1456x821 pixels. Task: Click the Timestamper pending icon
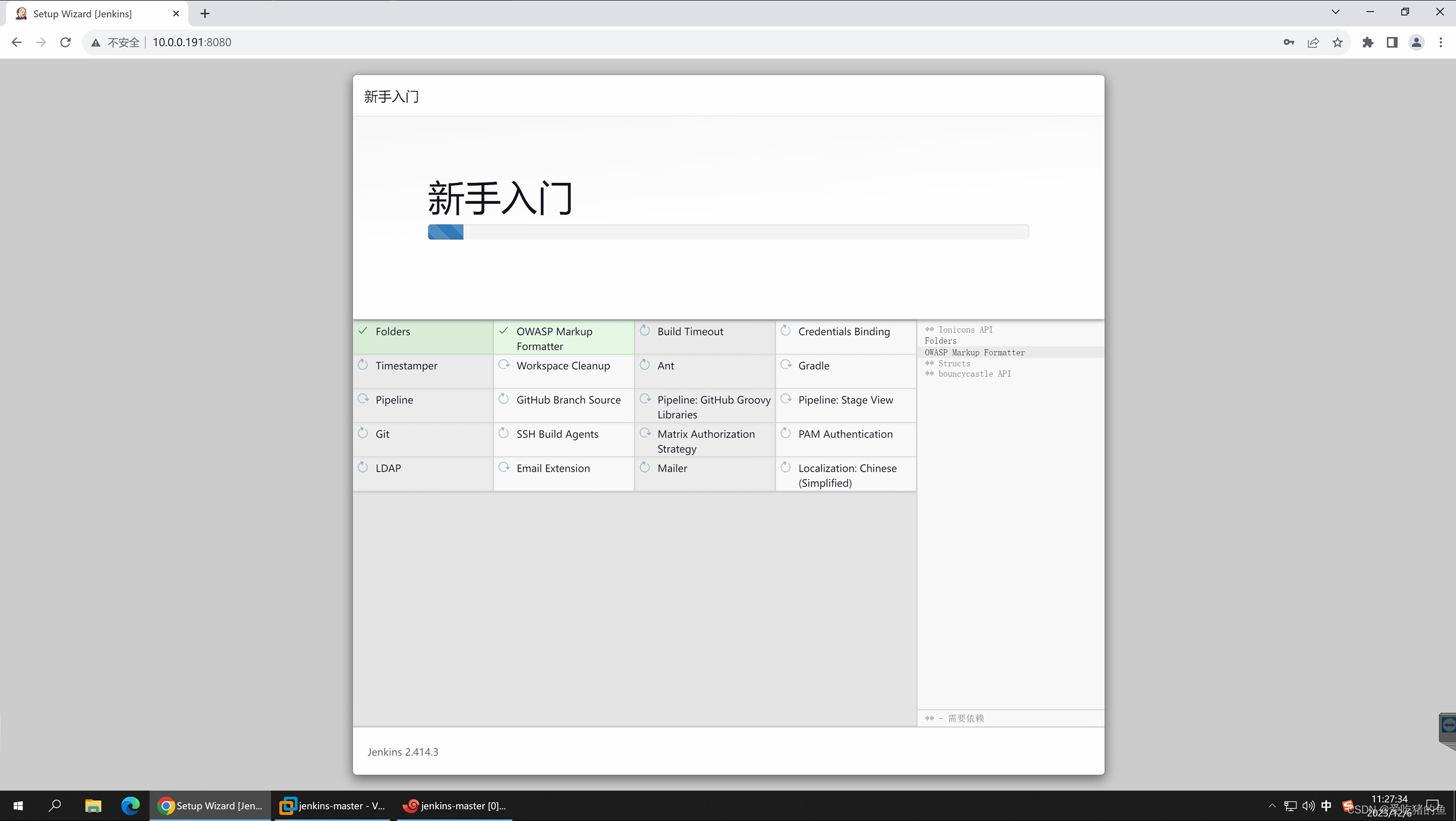pos(363,365)
